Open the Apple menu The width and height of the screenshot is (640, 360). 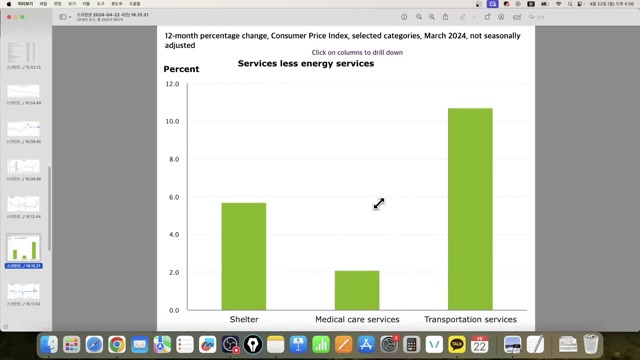pyautogui.click(x=9, y=4)
